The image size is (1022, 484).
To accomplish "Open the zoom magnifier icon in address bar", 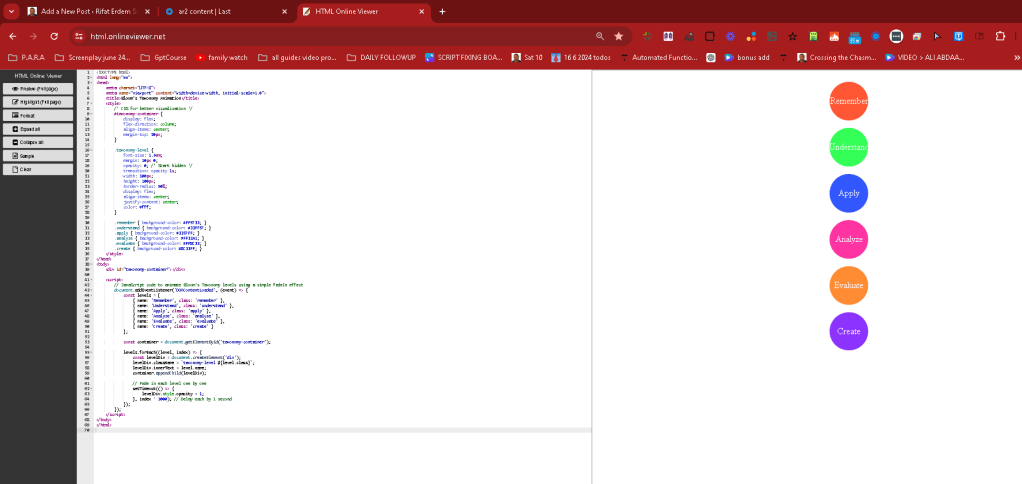I will [600, 36].
